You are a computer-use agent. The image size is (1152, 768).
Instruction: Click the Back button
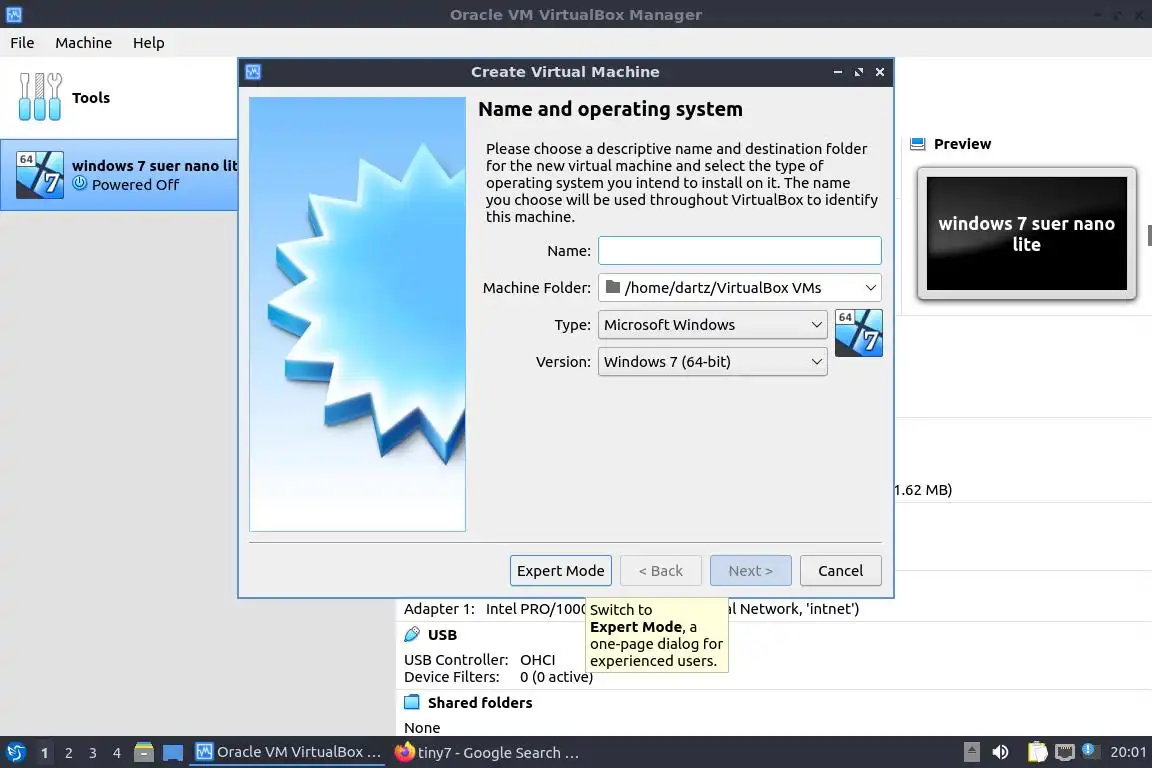click(660, 571)
